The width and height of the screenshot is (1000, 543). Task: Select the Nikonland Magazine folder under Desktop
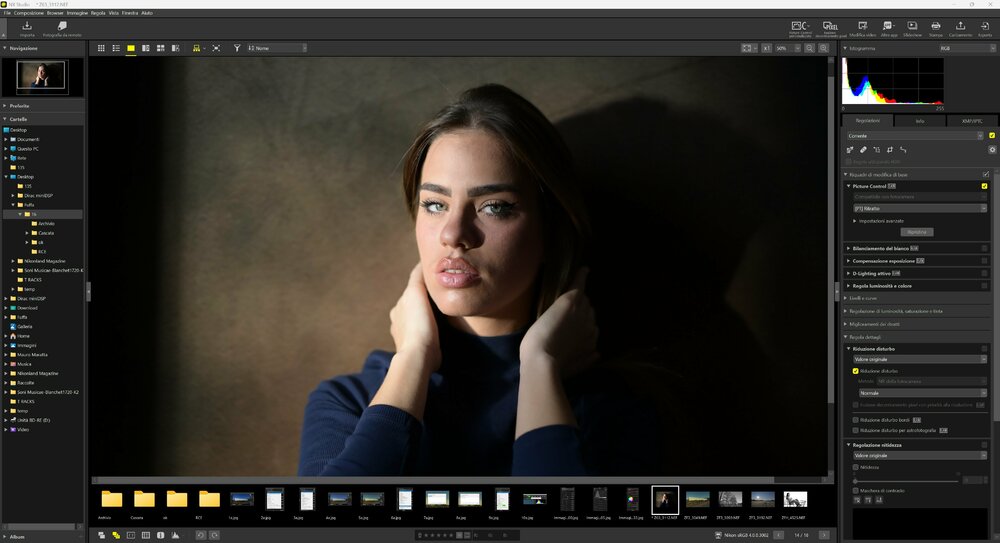45,261
